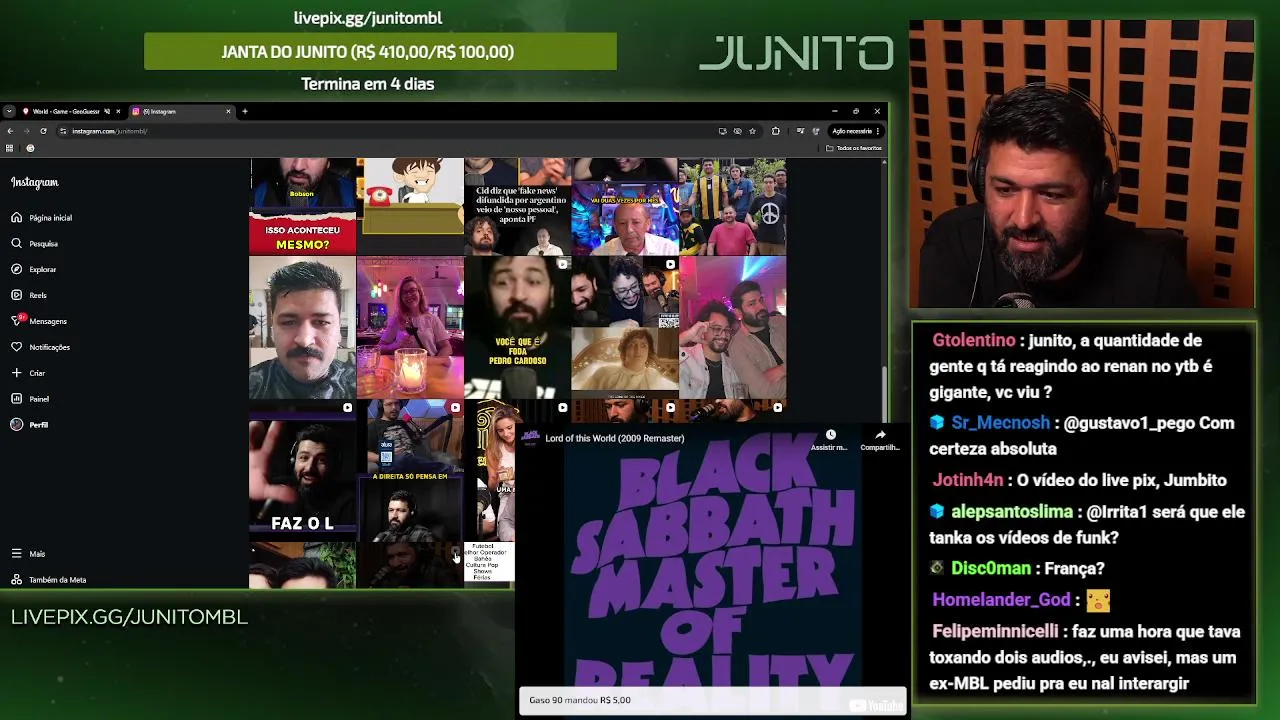Close the Instagram browser tab
Viewport: 1280px width, 720px height.
[228, 111]
